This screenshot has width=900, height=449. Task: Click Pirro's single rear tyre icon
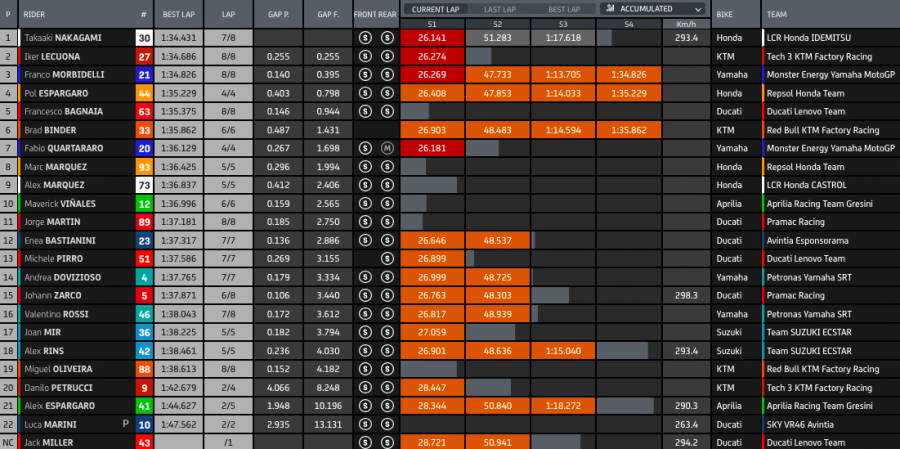pyautogui.click(x=385, y=258)
